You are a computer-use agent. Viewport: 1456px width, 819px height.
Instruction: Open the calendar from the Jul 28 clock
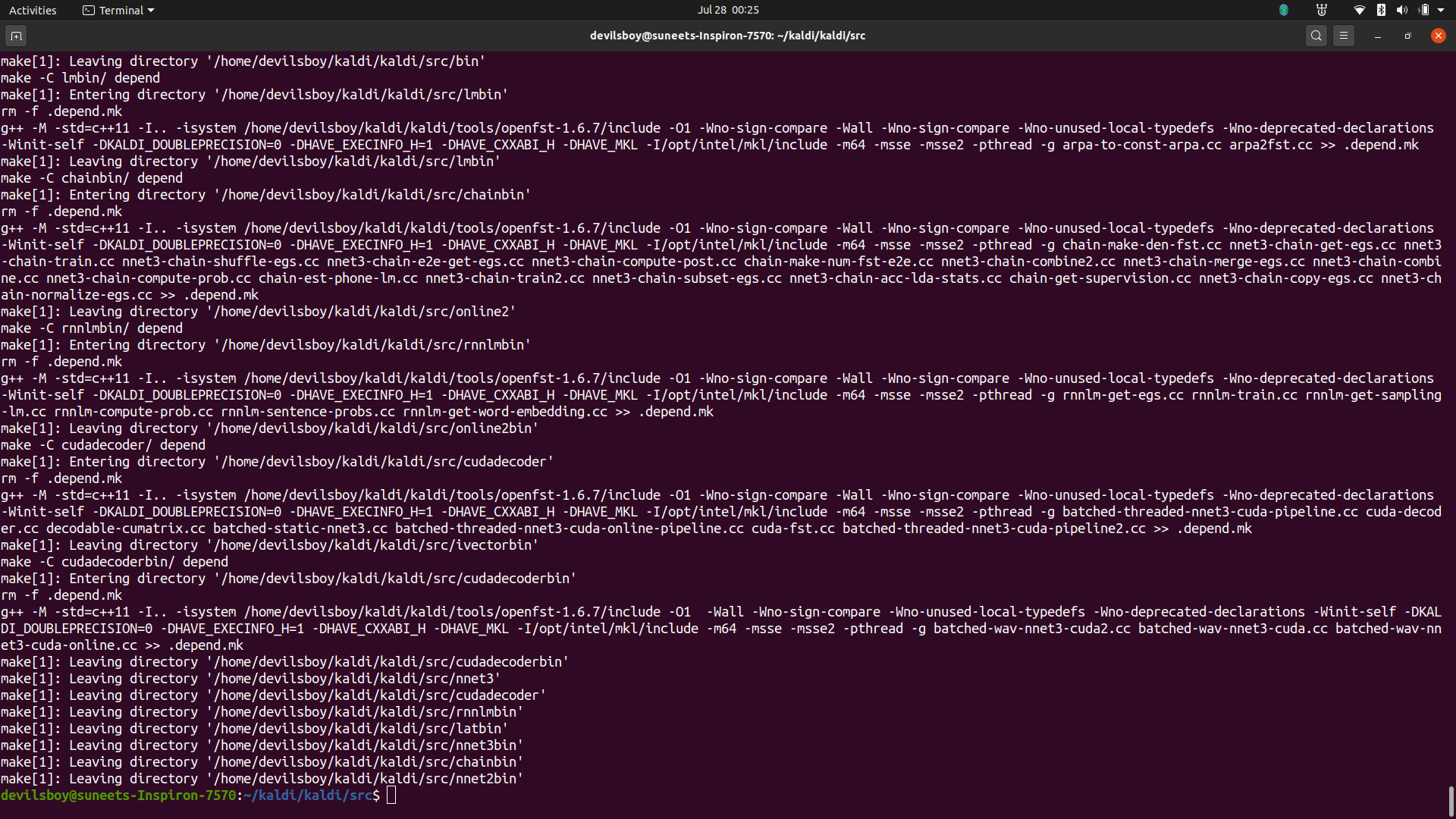[x=727, y=10]
